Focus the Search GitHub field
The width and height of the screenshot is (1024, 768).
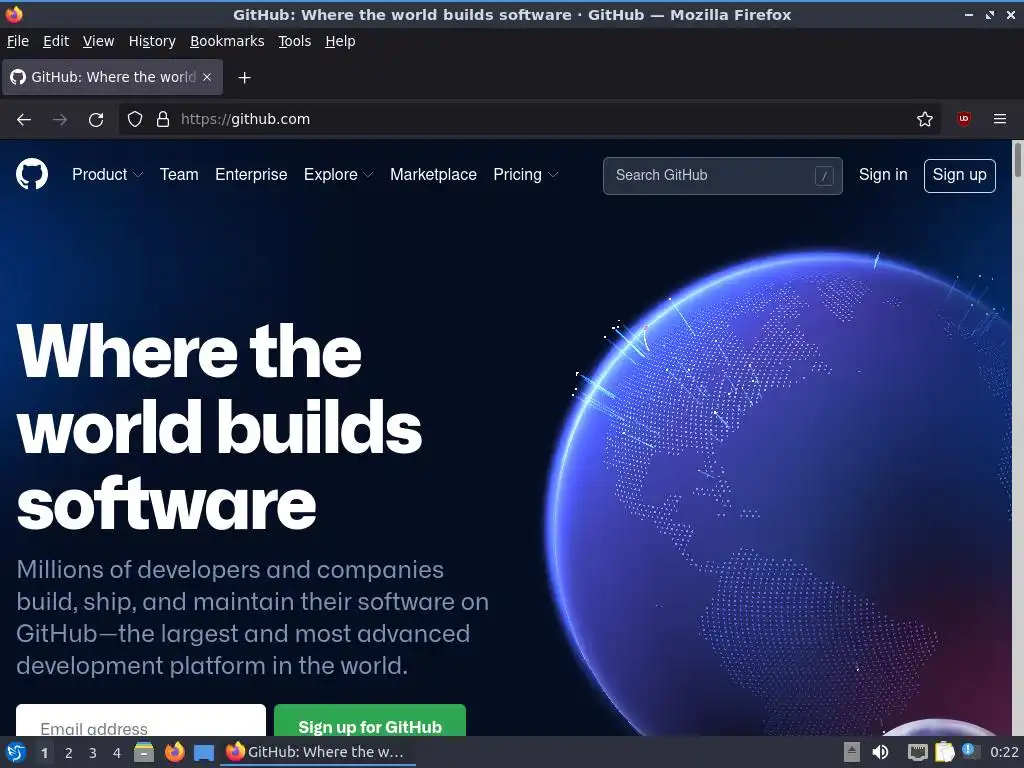pos(722,176)
